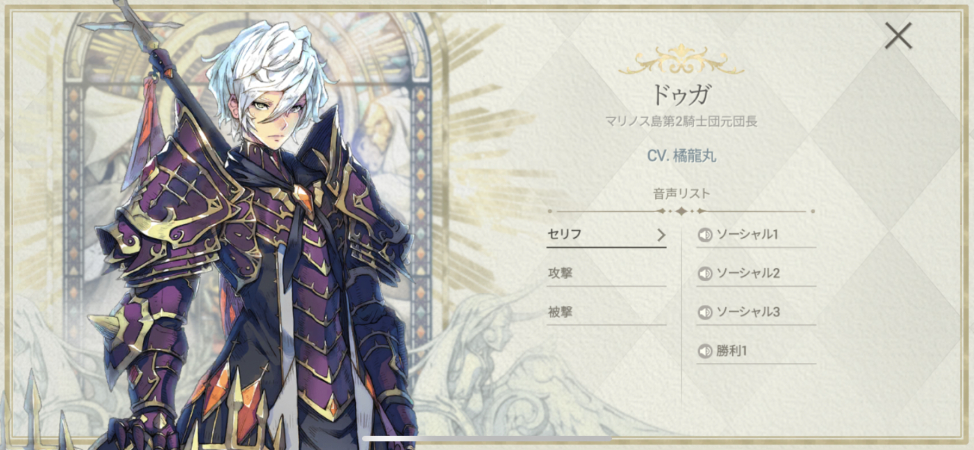
Task: Select the 攻撃 voice category
Action: click(x=606, y=273)
